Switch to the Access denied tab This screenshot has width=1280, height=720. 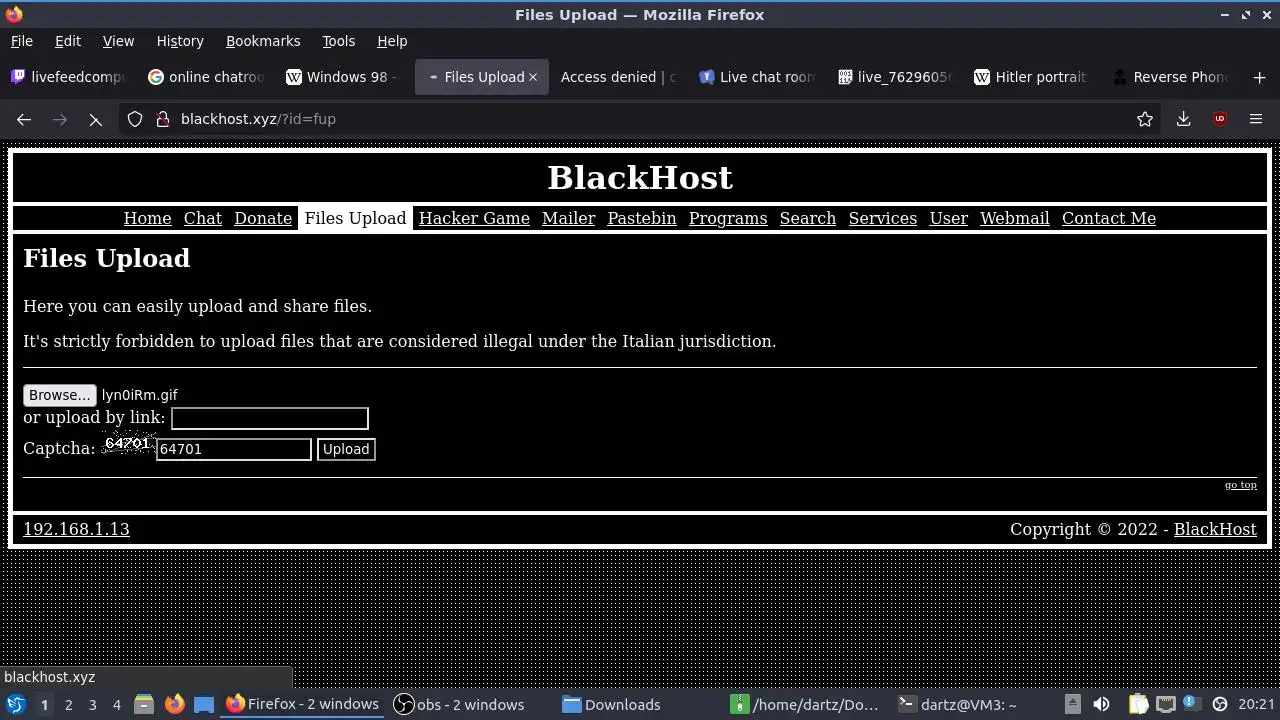click(617, 77)
